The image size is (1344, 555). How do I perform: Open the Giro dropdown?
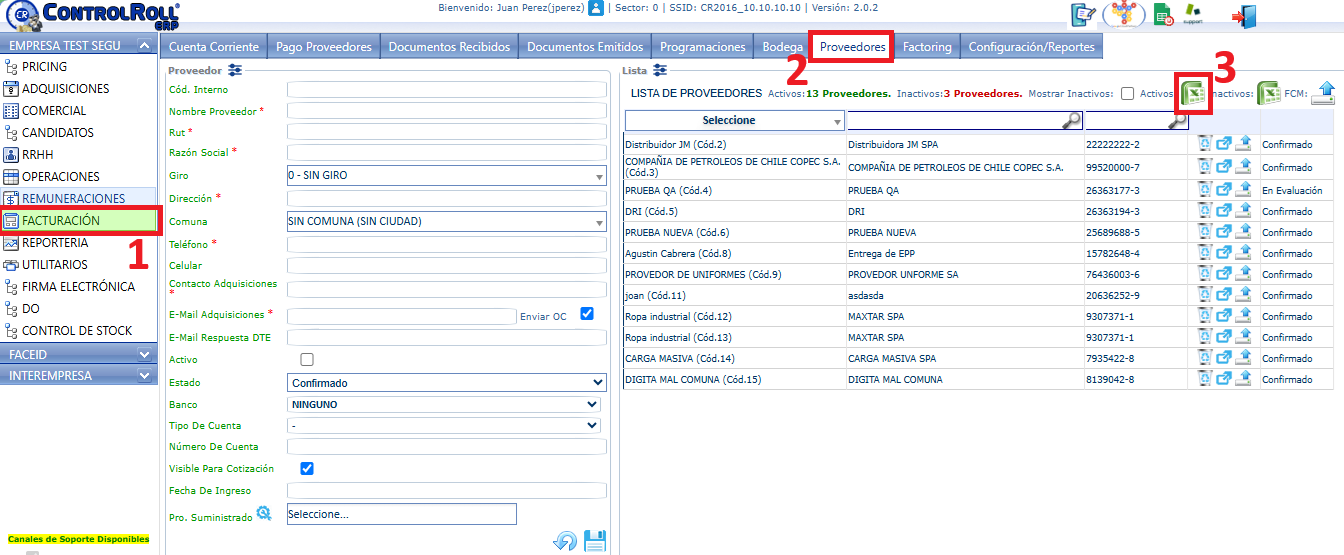tap(447, 176)
